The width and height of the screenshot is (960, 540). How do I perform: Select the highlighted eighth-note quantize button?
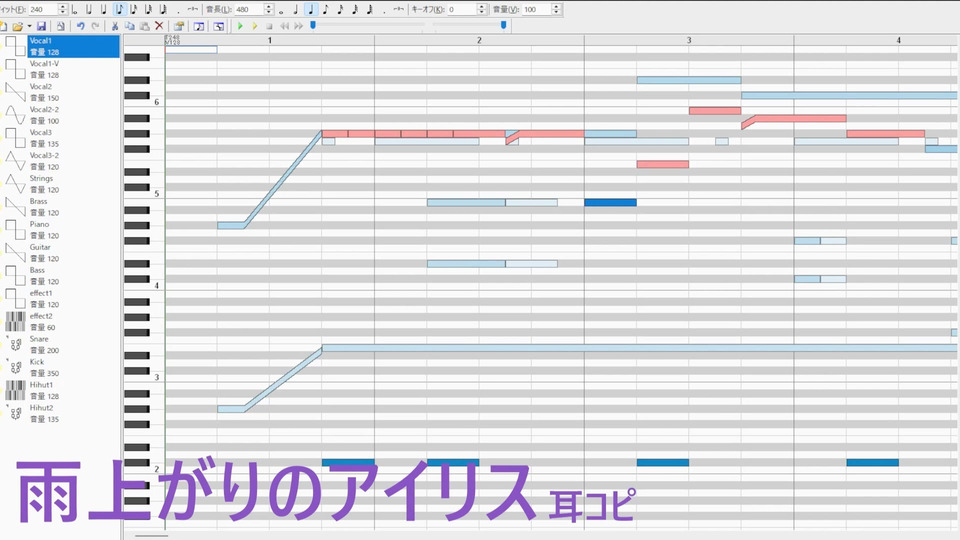point(120,9)
